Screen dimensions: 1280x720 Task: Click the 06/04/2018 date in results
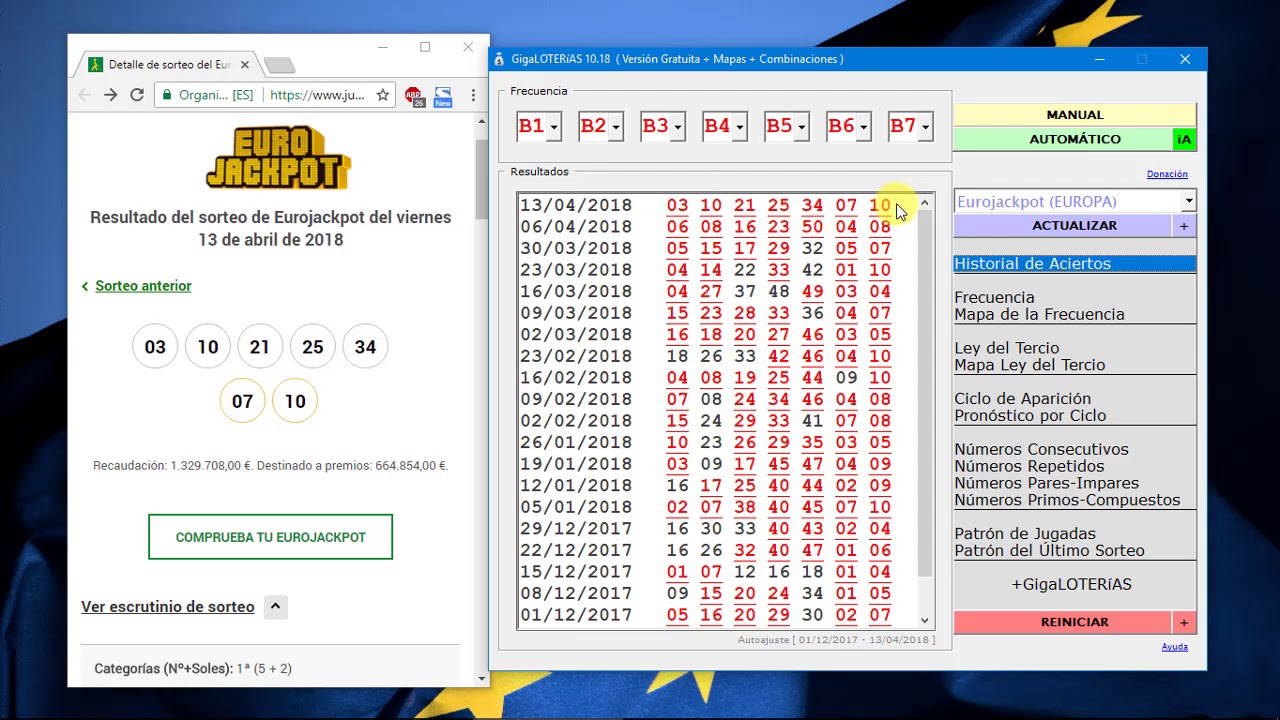pyautogui.click(x=576, y=227)
